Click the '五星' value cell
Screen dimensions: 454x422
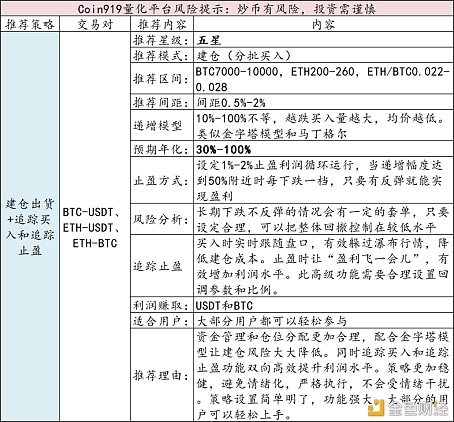click(x=323, y=40)
